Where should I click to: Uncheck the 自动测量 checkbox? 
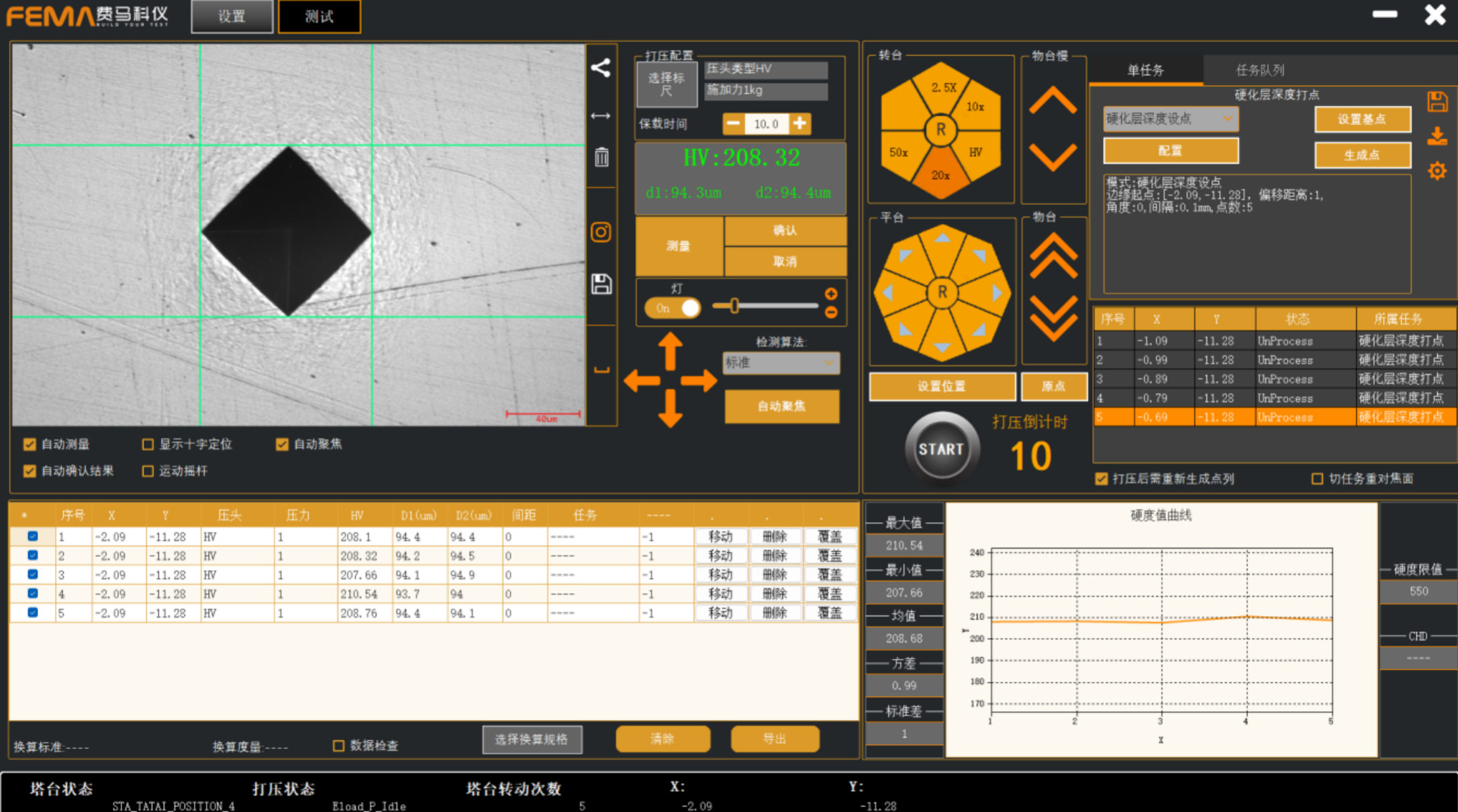pos(30,444)
